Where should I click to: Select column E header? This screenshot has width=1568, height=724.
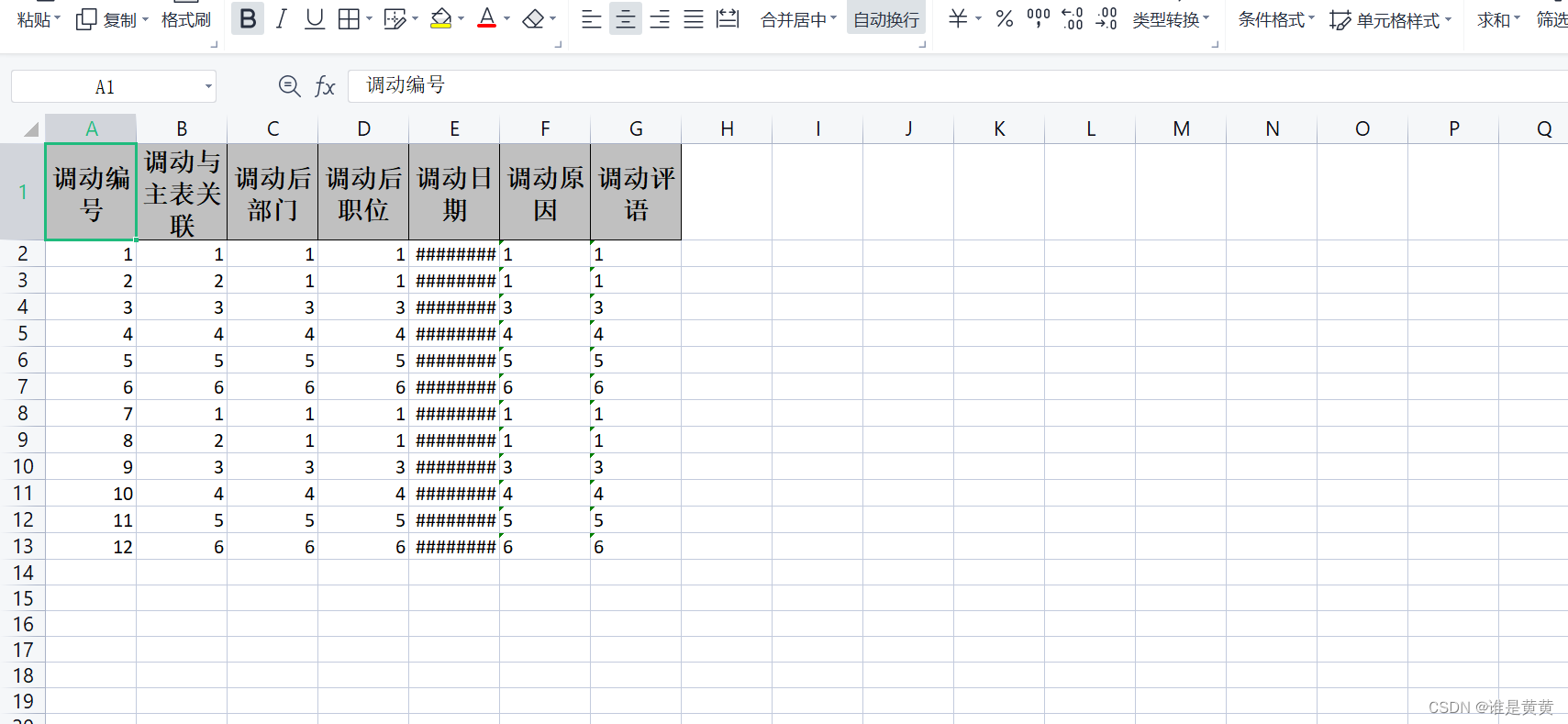click(x=454, y=128)
